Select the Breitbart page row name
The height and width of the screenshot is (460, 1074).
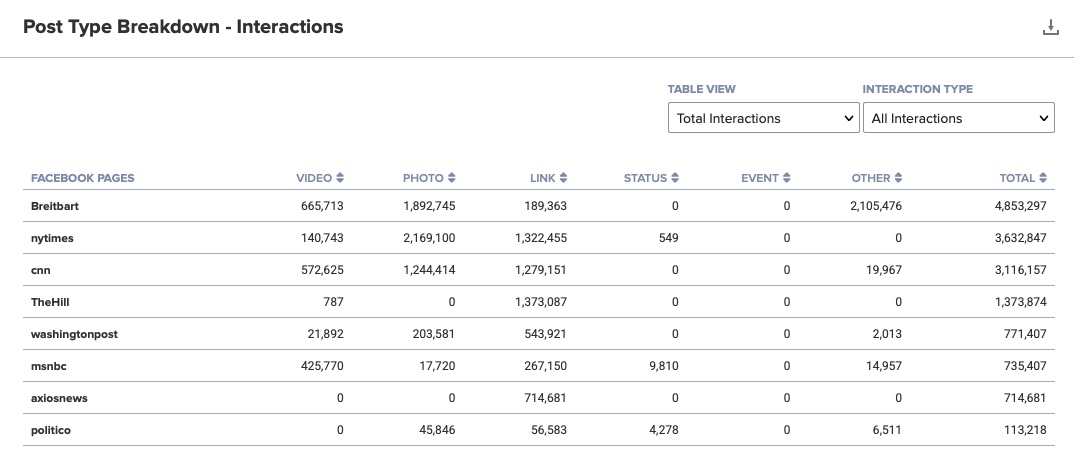55,206
